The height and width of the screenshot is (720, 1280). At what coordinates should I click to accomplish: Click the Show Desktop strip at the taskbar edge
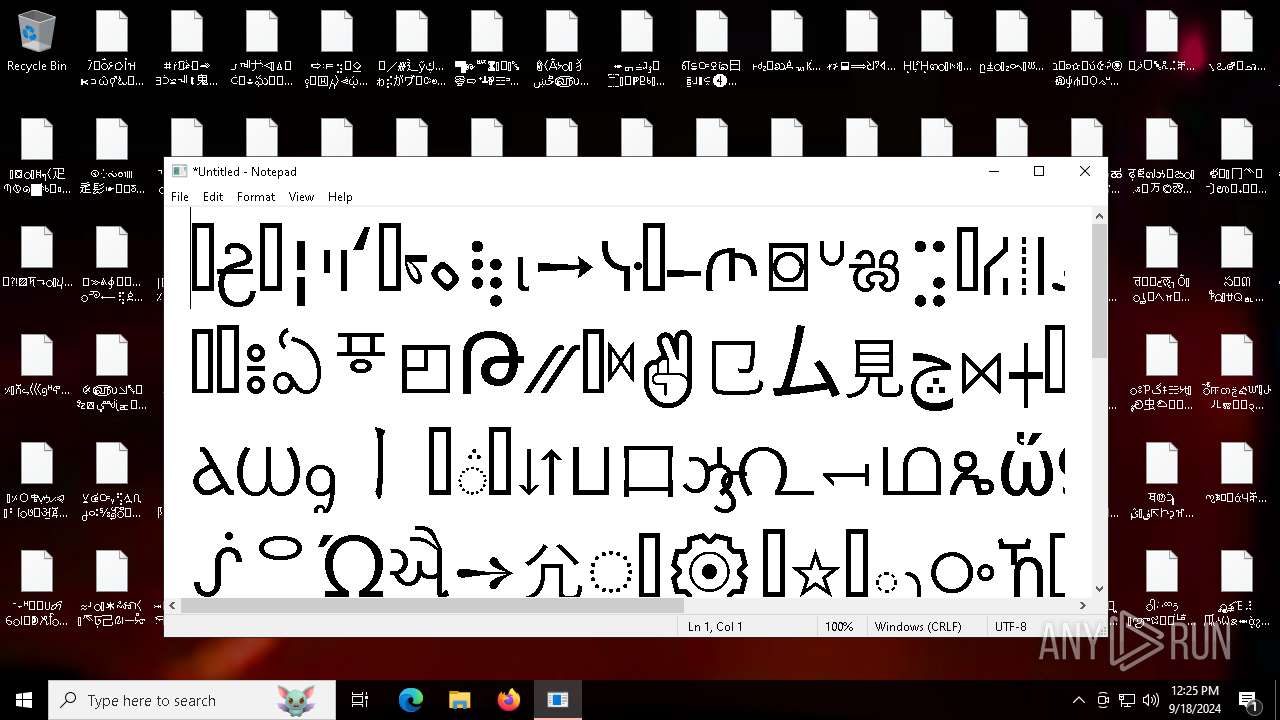point(1277,700)
